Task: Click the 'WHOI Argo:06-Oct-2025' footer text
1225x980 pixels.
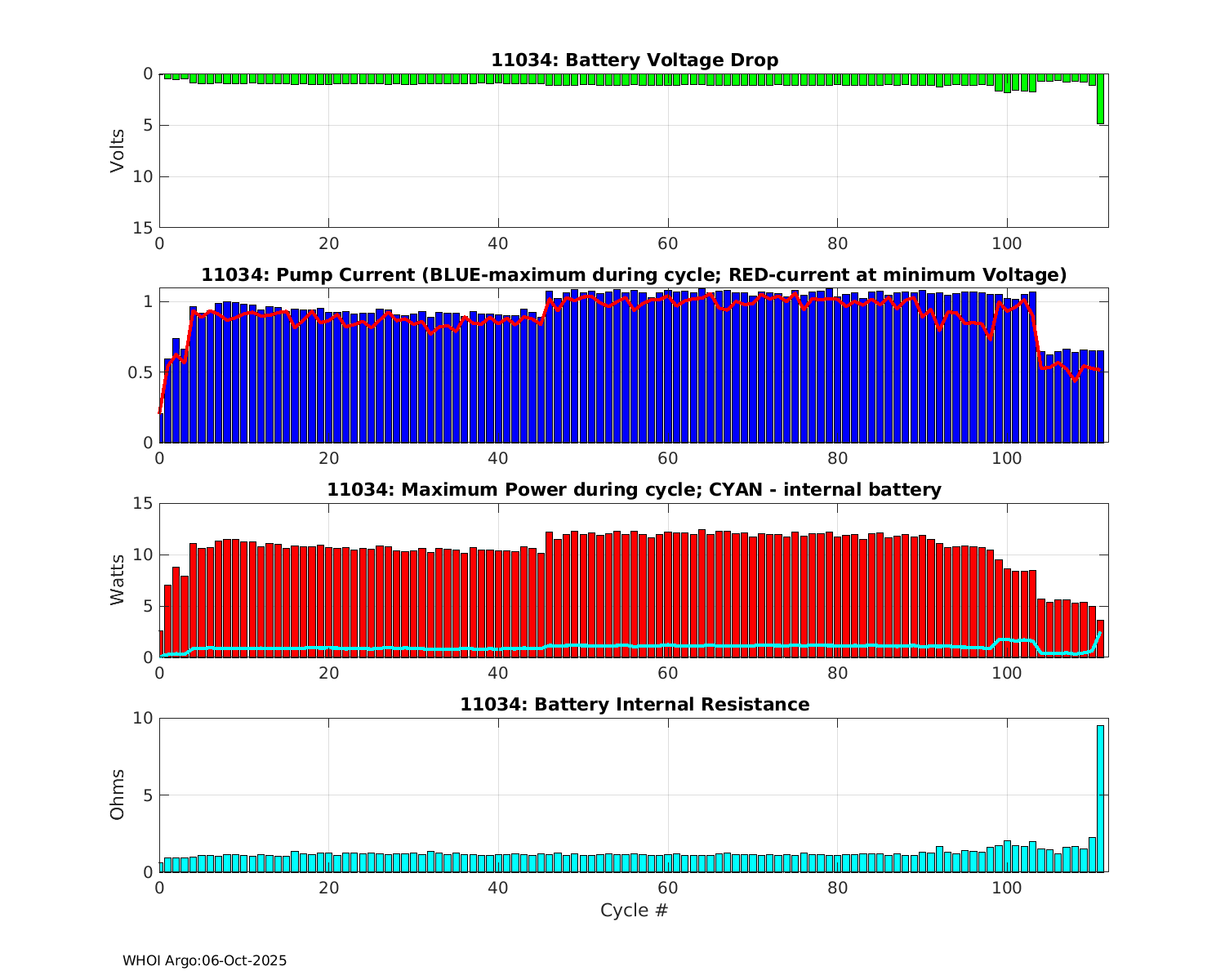Action: [205, 961]
